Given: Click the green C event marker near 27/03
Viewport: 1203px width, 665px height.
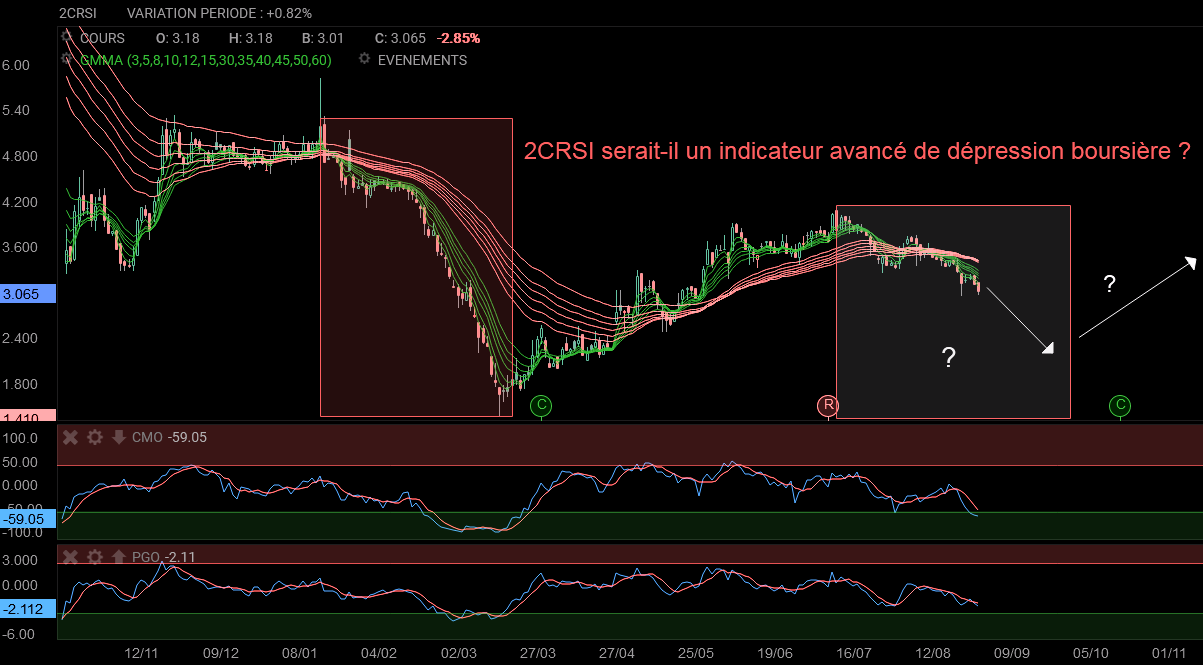Looking at the screenshot, I should pos(541,405).
